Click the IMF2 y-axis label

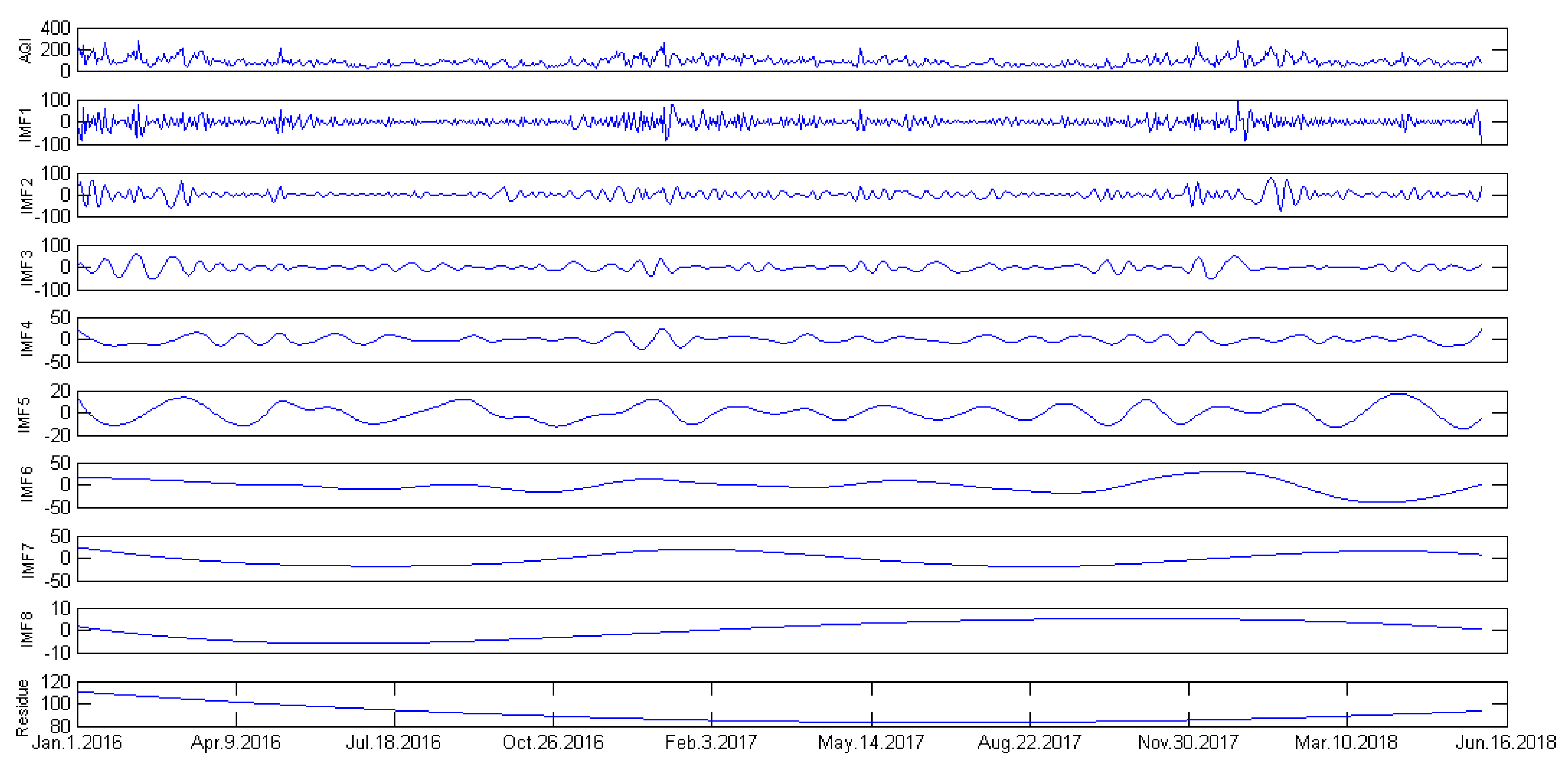click(26, 195)
